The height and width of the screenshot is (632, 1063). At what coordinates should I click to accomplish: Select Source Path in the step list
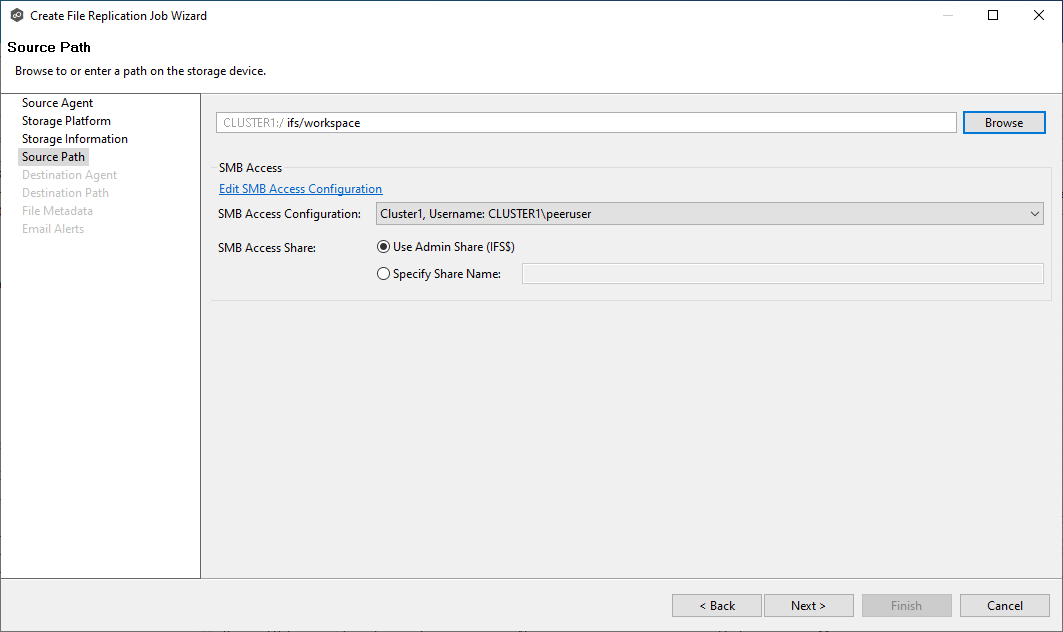tap(53, 157)
